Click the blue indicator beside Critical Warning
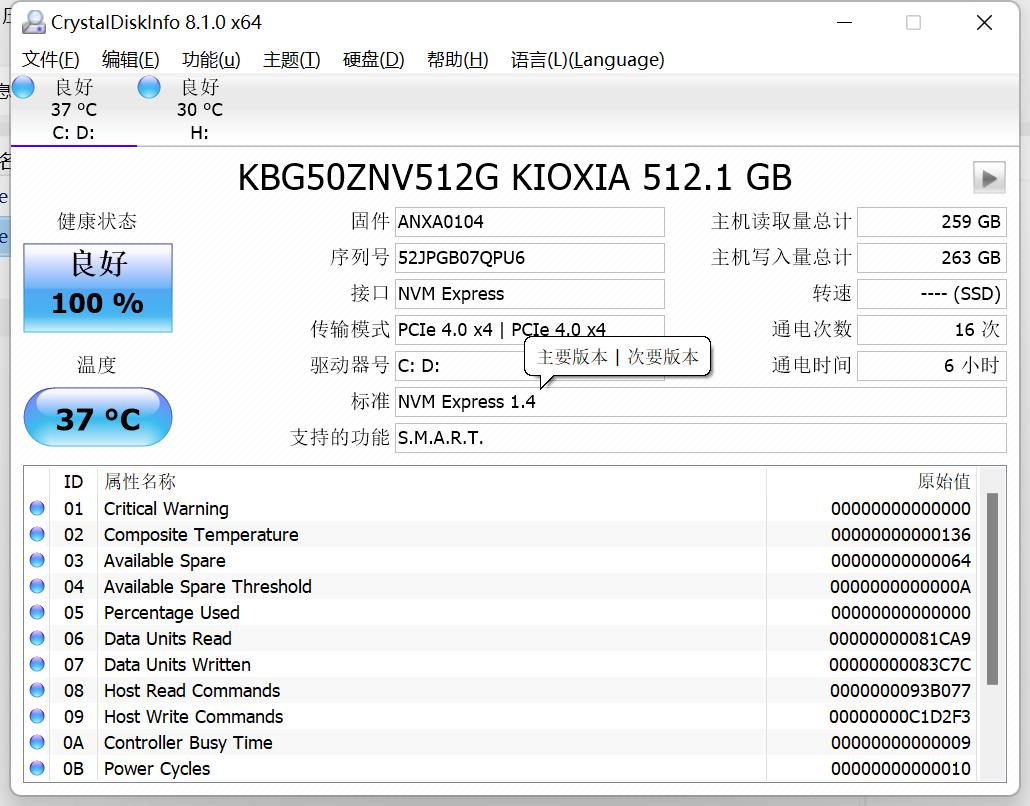The width and height of the screenshot is (1030, 806). coord(36,509)
